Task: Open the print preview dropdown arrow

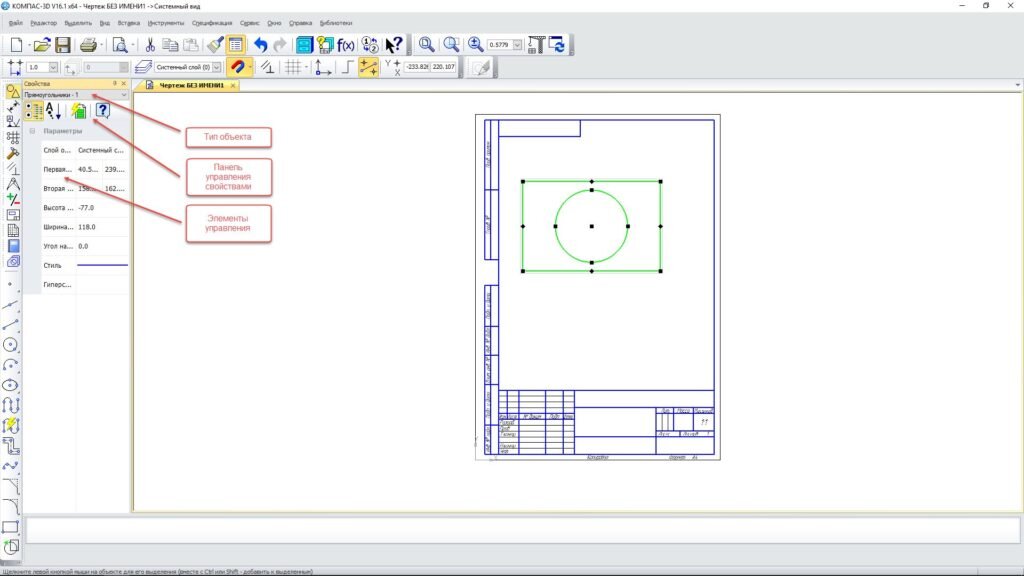Action: tap(133, 45)
